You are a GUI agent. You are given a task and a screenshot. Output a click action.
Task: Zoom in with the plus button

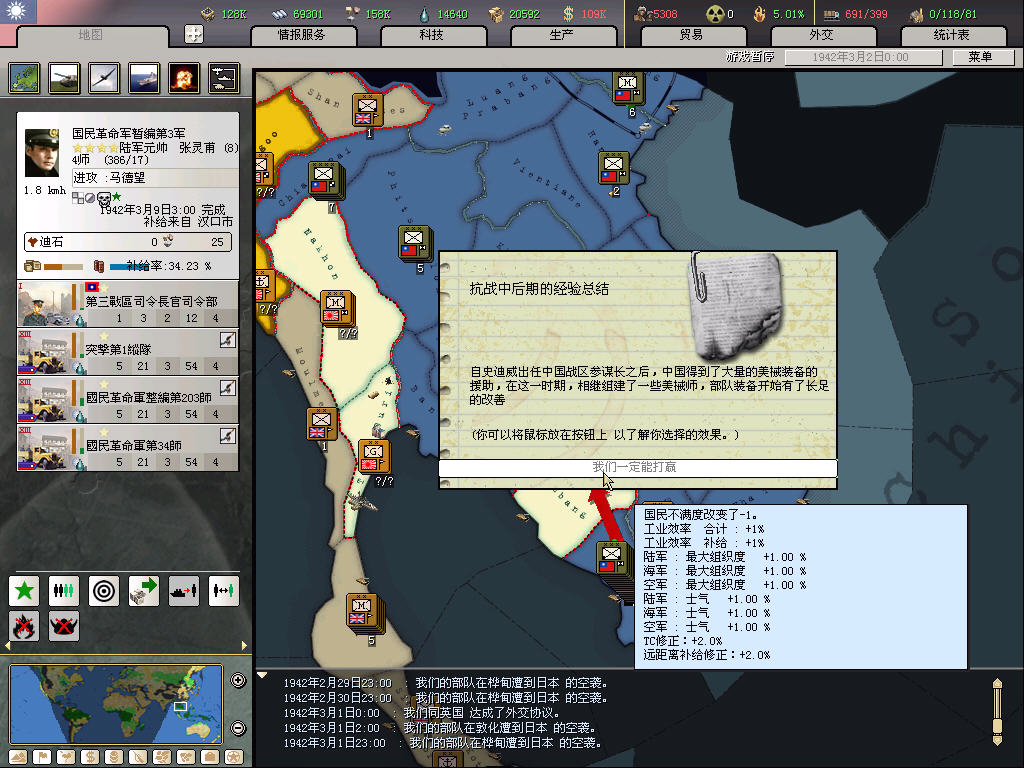(x=238, y=680)
